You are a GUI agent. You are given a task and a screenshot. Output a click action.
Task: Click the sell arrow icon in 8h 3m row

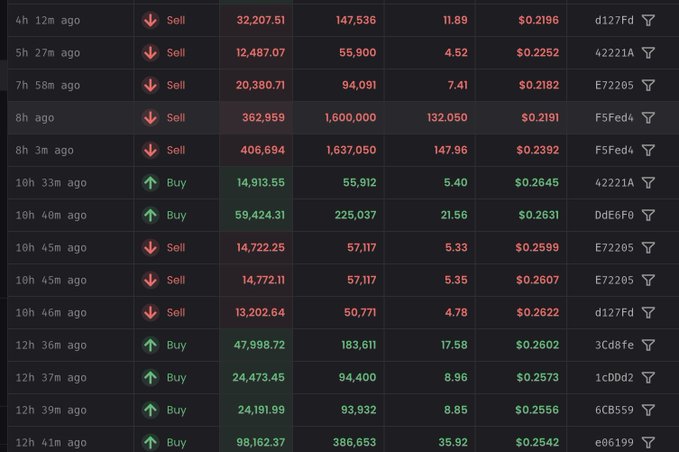pyautogui.click(x=150, y=150)
